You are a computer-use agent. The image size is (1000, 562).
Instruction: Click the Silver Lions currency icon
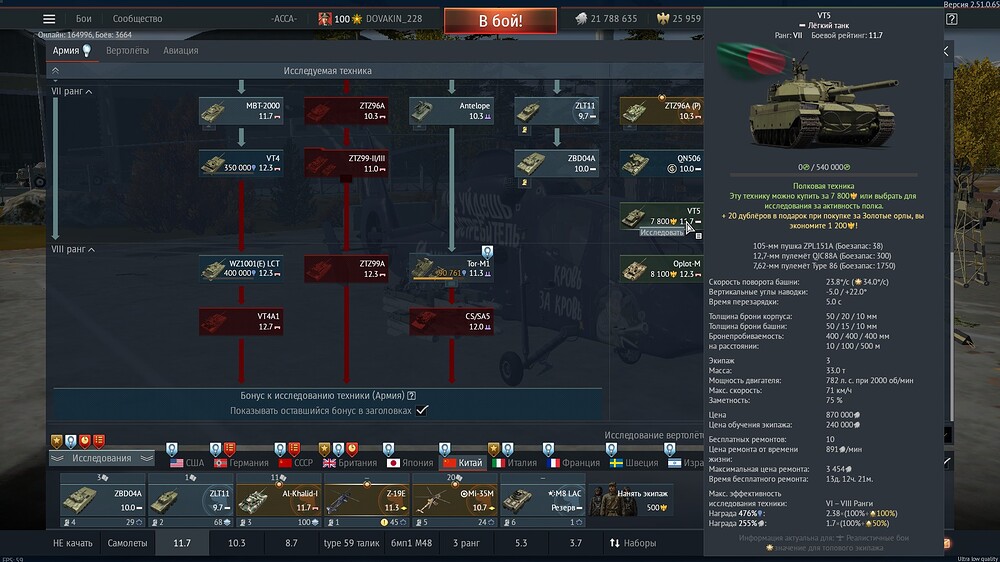581,19
